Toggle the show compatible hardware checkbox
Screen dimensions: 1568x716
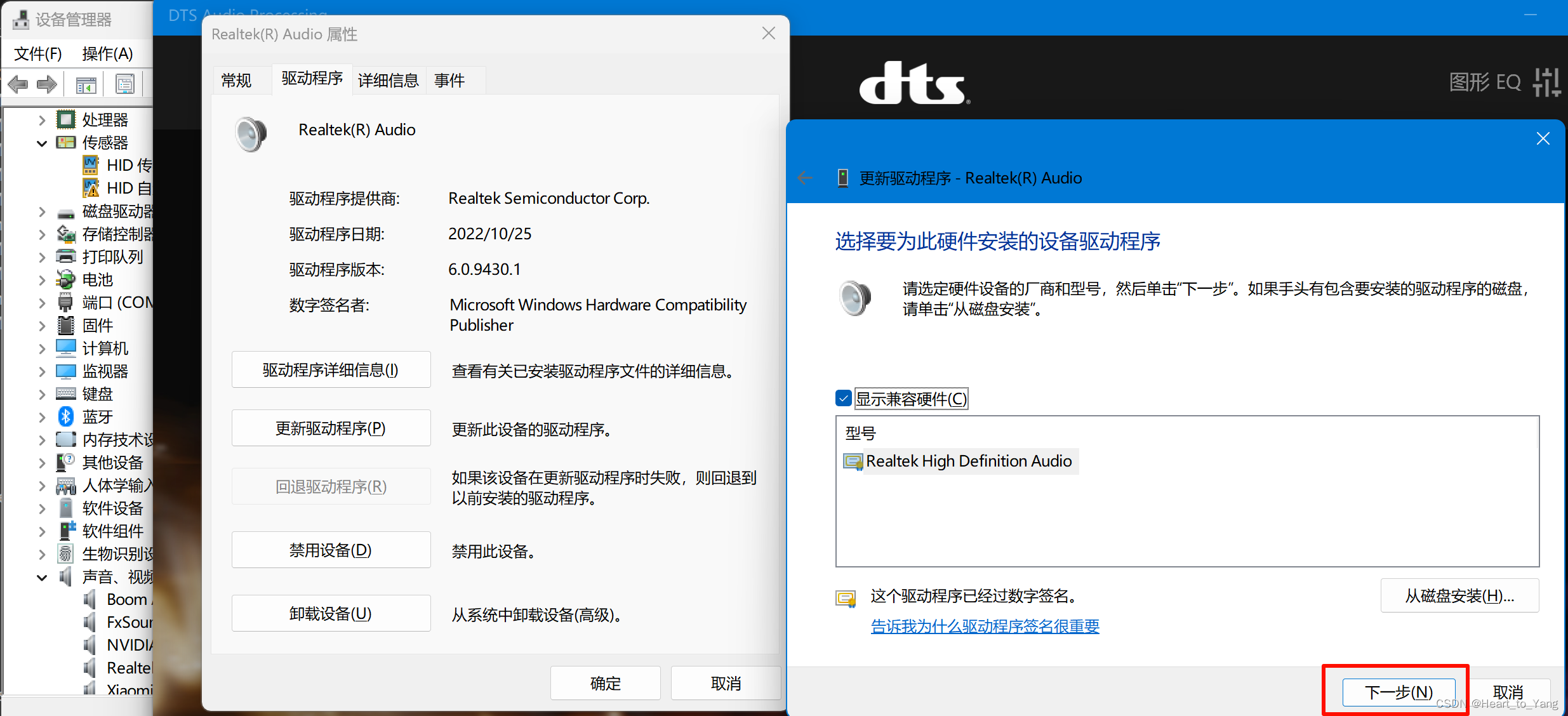coord(844,399)
